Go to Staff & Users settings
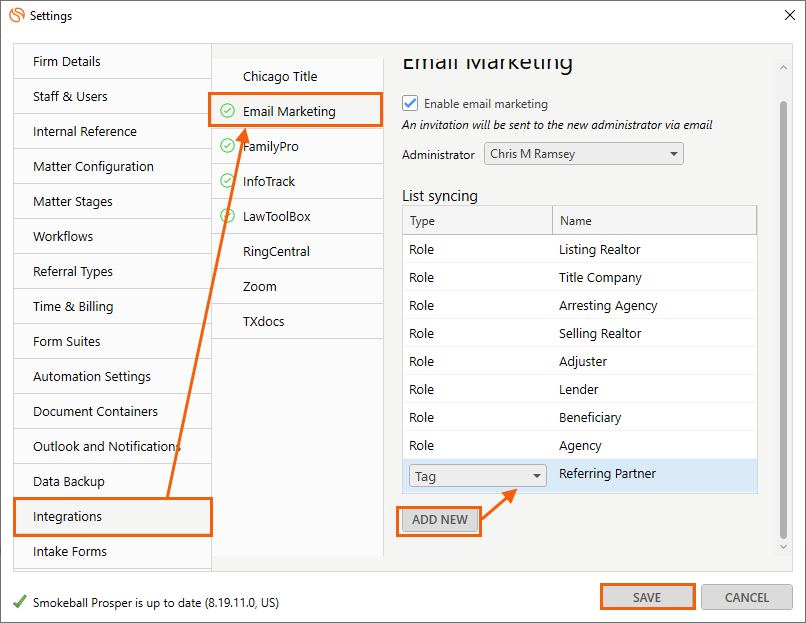This screenshot has width=806, height=623. tap(113, 97)
